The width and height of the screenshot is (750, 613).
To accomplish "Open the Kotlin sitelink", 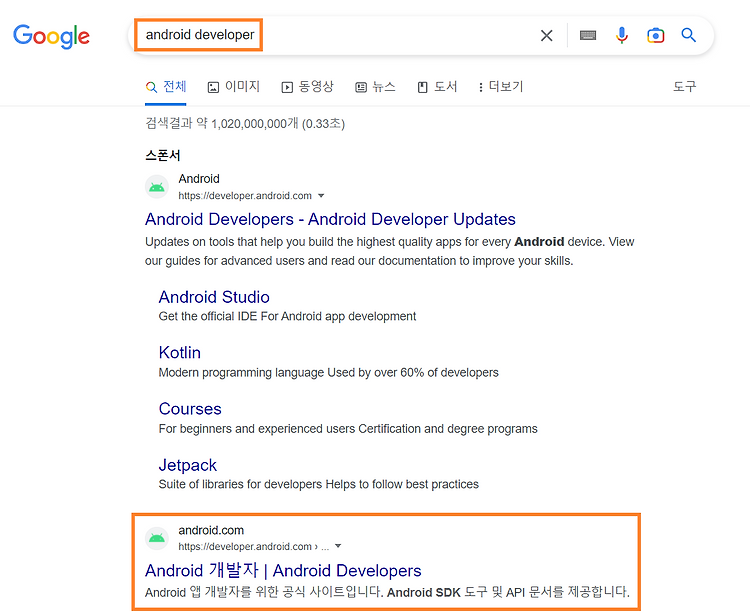I will pyautogui.click(x=179, y=352).
